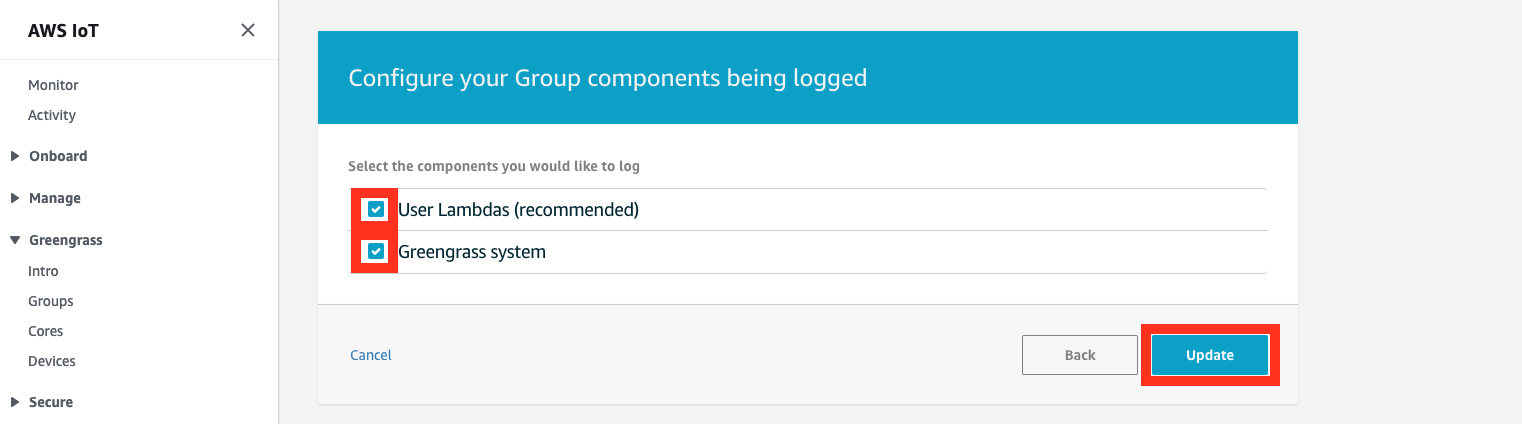Click the User Lambdas (recommended) label text
This screenshot has width=1522, height=424.
(x=518, y=210)
